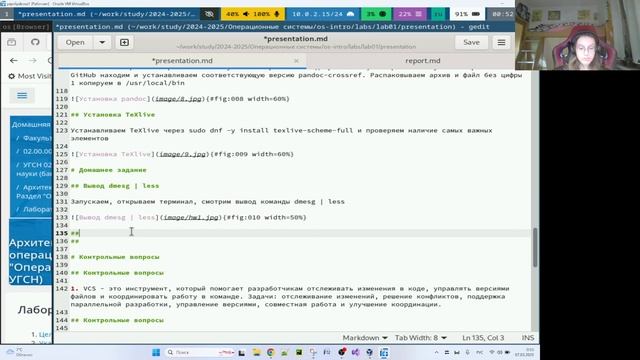Click the GitHub icon in the browser toolbar
640x360 pixels.
35,42
